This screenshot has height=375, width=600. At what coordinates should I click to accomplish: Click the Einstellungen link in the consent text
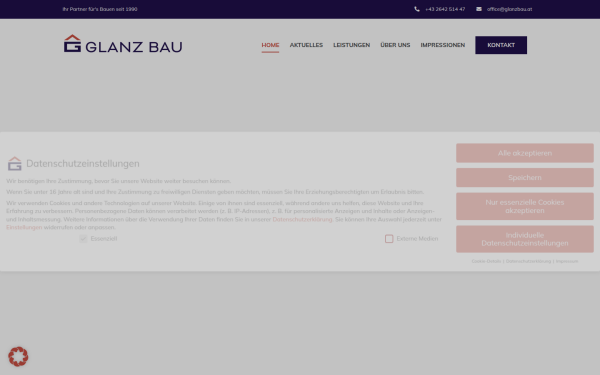click(x=24, y=227)
